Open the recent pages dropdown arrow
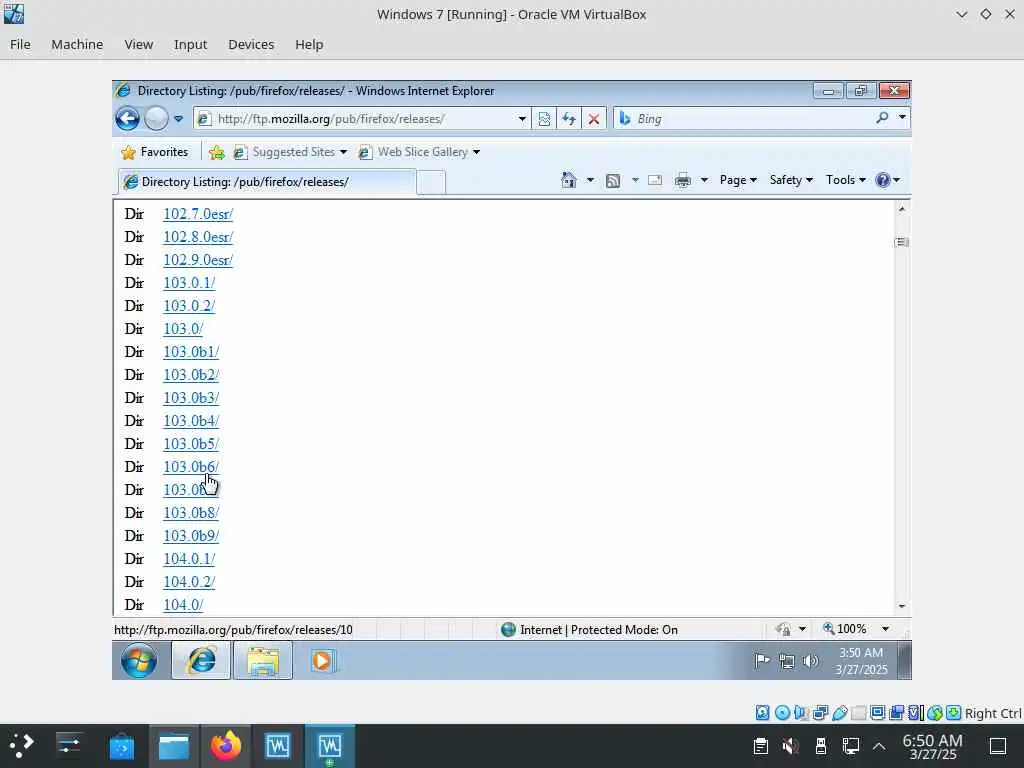This screenshot has width=1024, height=768. point(178,119)
